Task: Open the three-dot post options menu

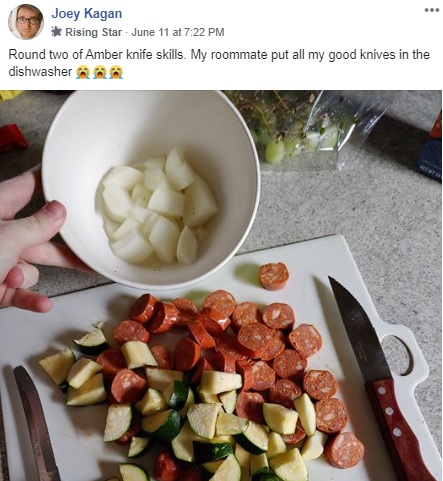Action: (x=432, y=10)
